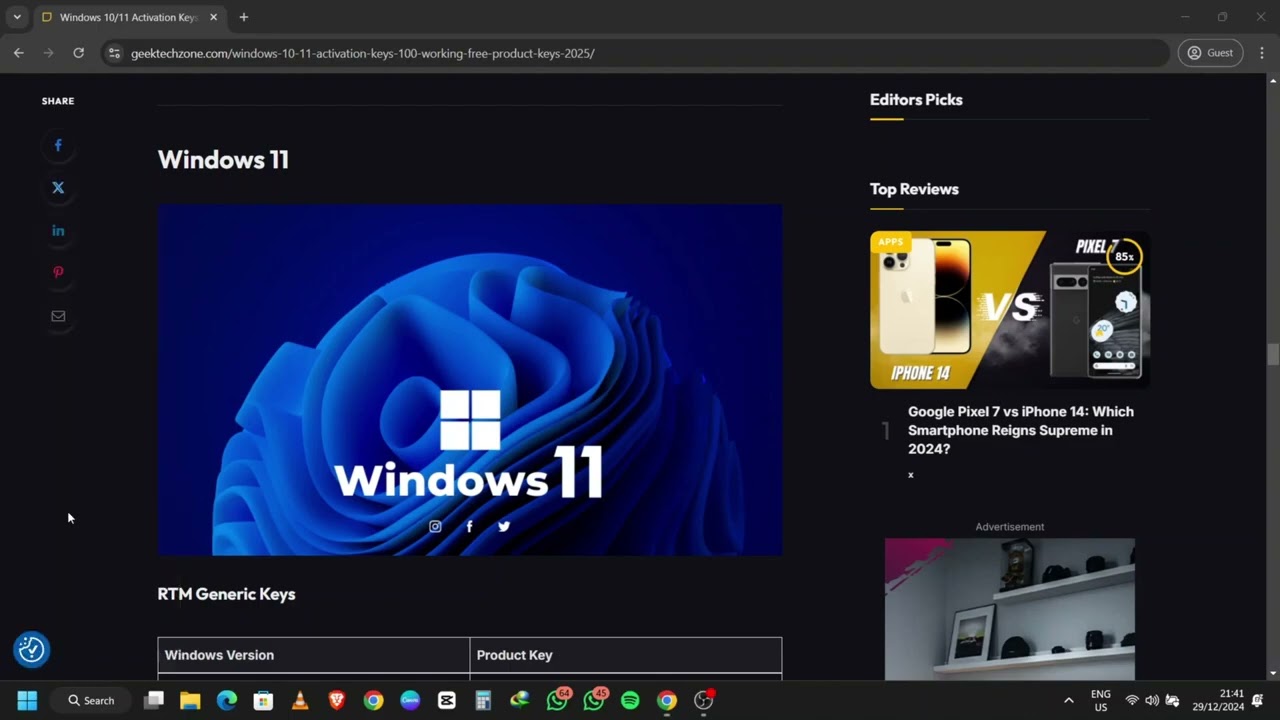This screenshot has height=720, width=1280.
Task: Open File Explorer from the taskbar
Action: tap(190, 701)
